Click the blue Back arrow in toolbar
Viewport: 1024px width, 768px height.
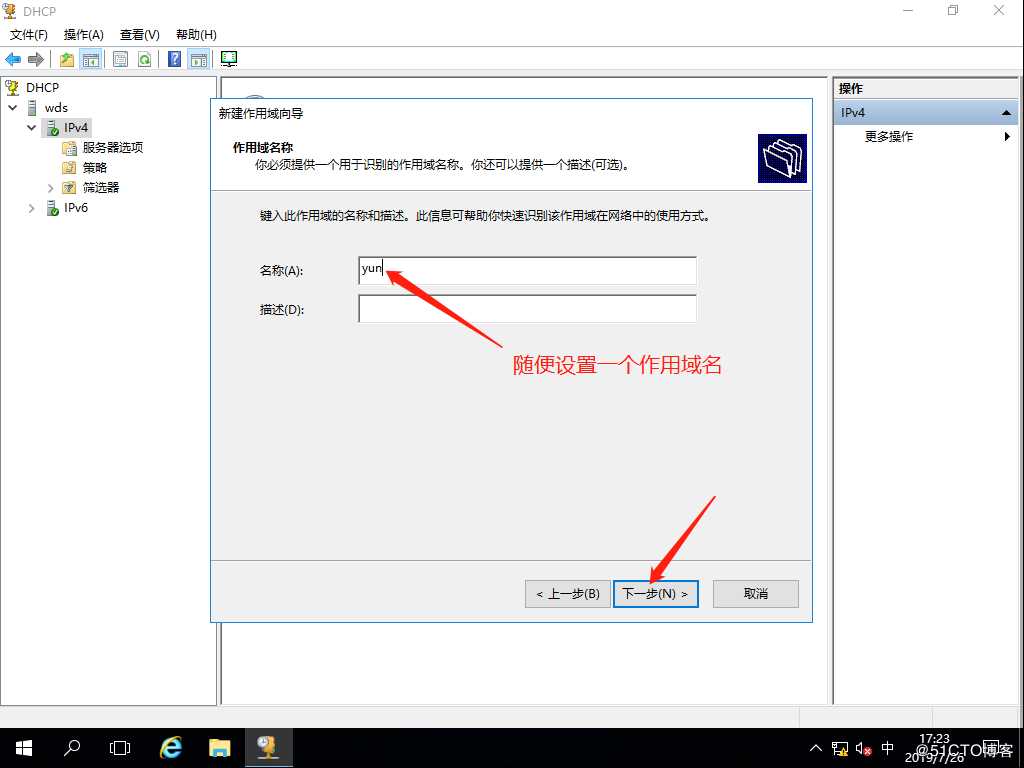pos(12,59)
